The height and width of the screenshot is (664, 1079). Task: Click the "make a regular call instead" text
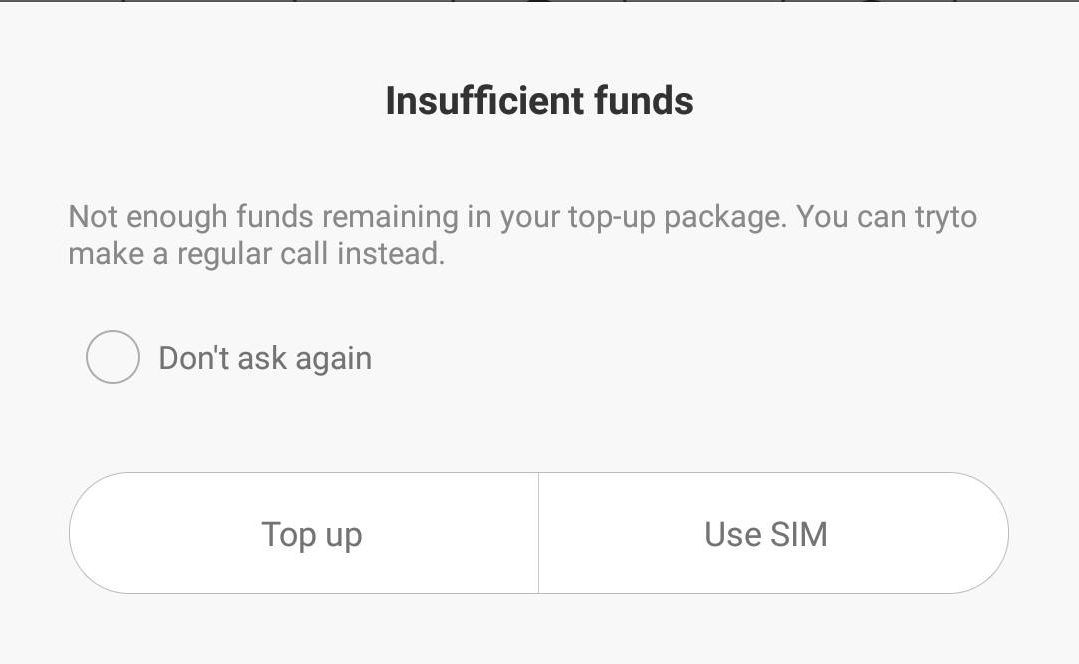click(256, 254)
